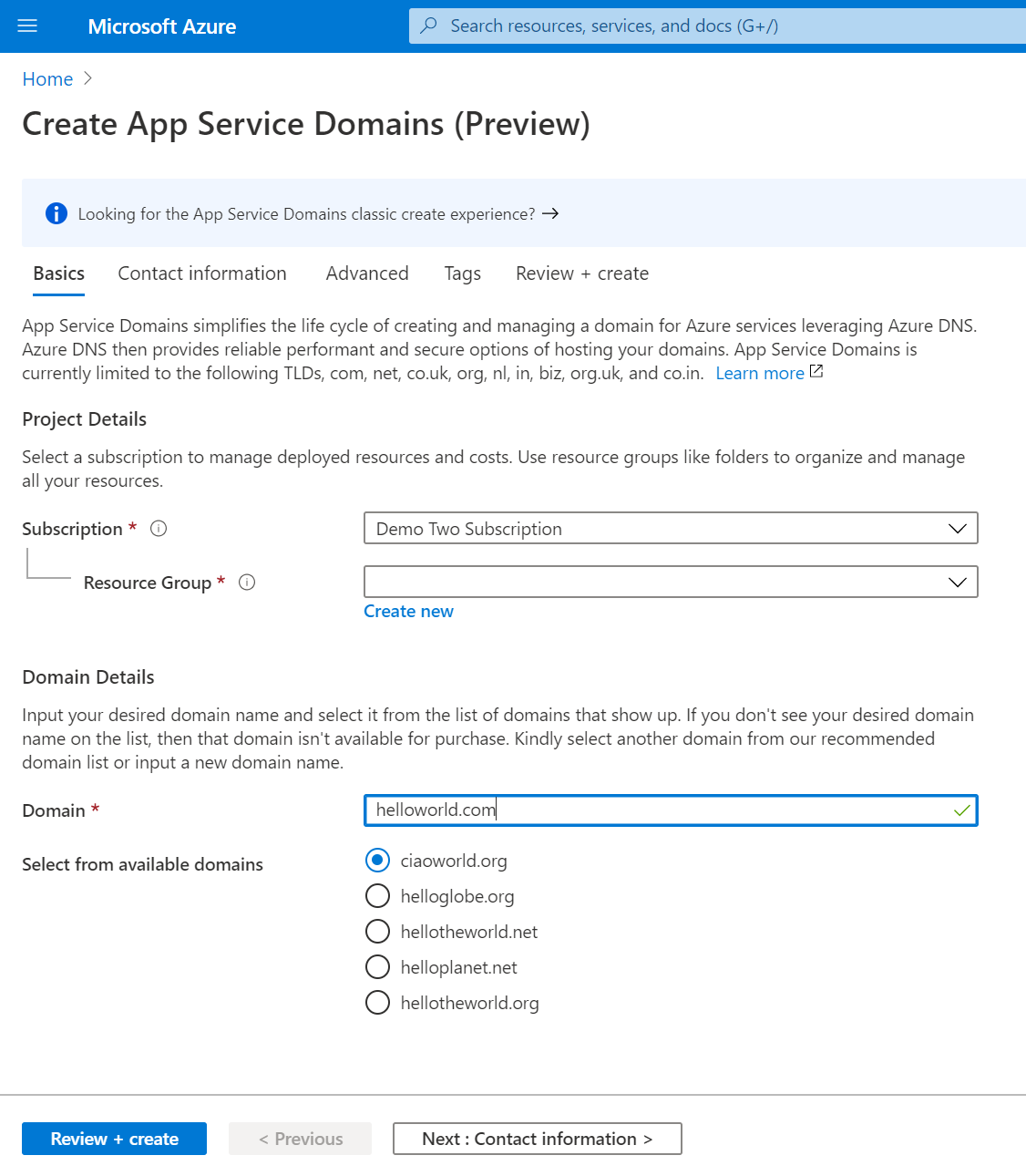Click the info icon in the banner

click(x=56, y=213)
